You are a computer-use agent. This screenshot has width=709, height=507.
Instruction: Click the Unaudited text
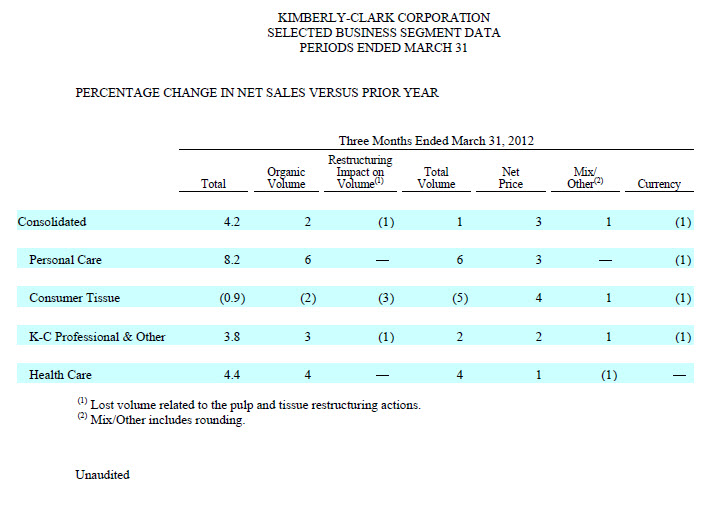[x=102, y=475]
